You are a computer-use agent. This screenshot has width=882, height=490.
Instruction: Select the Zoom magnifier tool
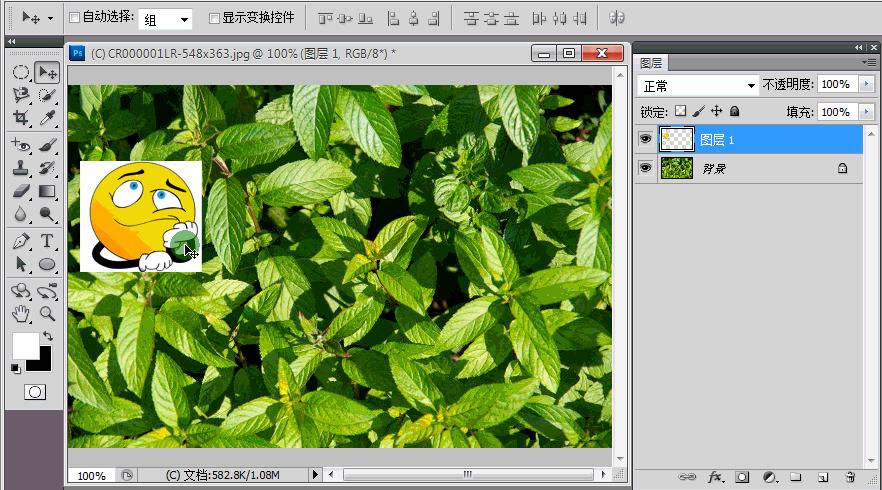pos(47,314)
